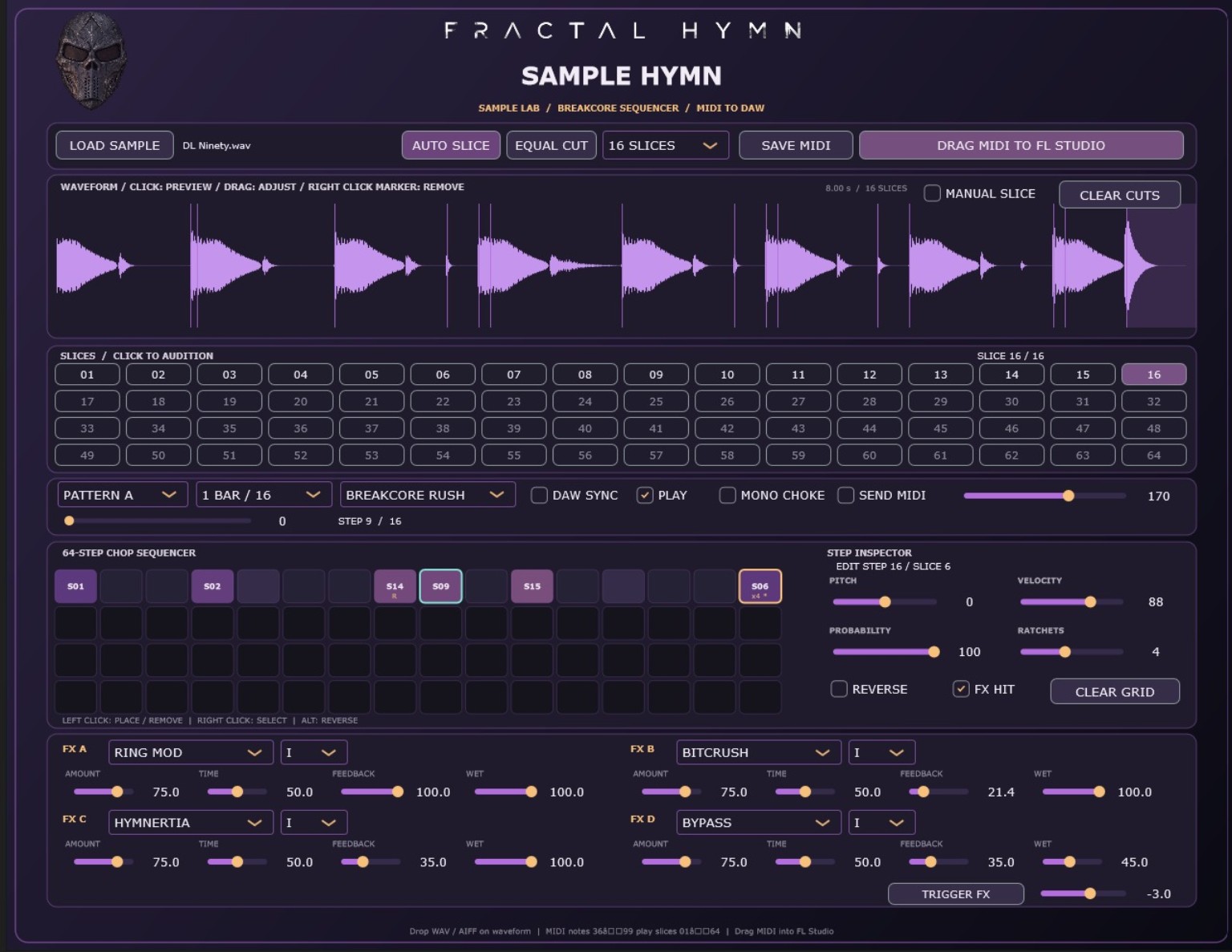
Task: Click slice pad 64
Action: 1153,455
